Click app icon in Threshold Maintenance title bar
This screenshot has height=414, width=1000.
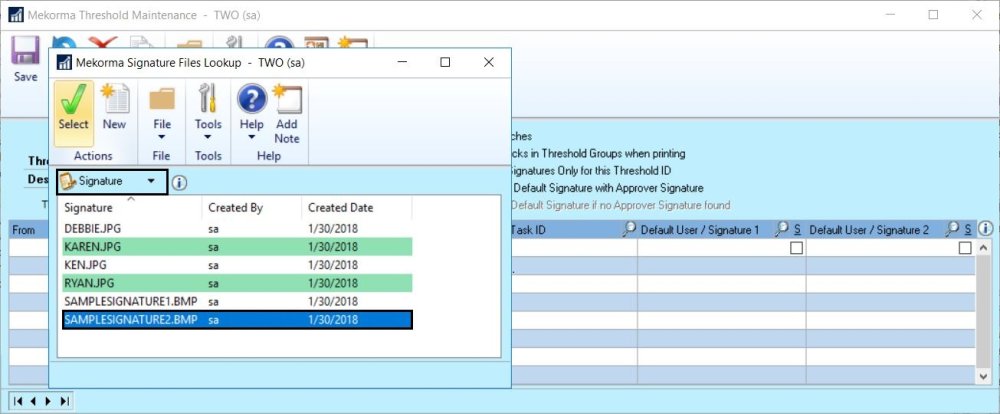click(15, 14)
